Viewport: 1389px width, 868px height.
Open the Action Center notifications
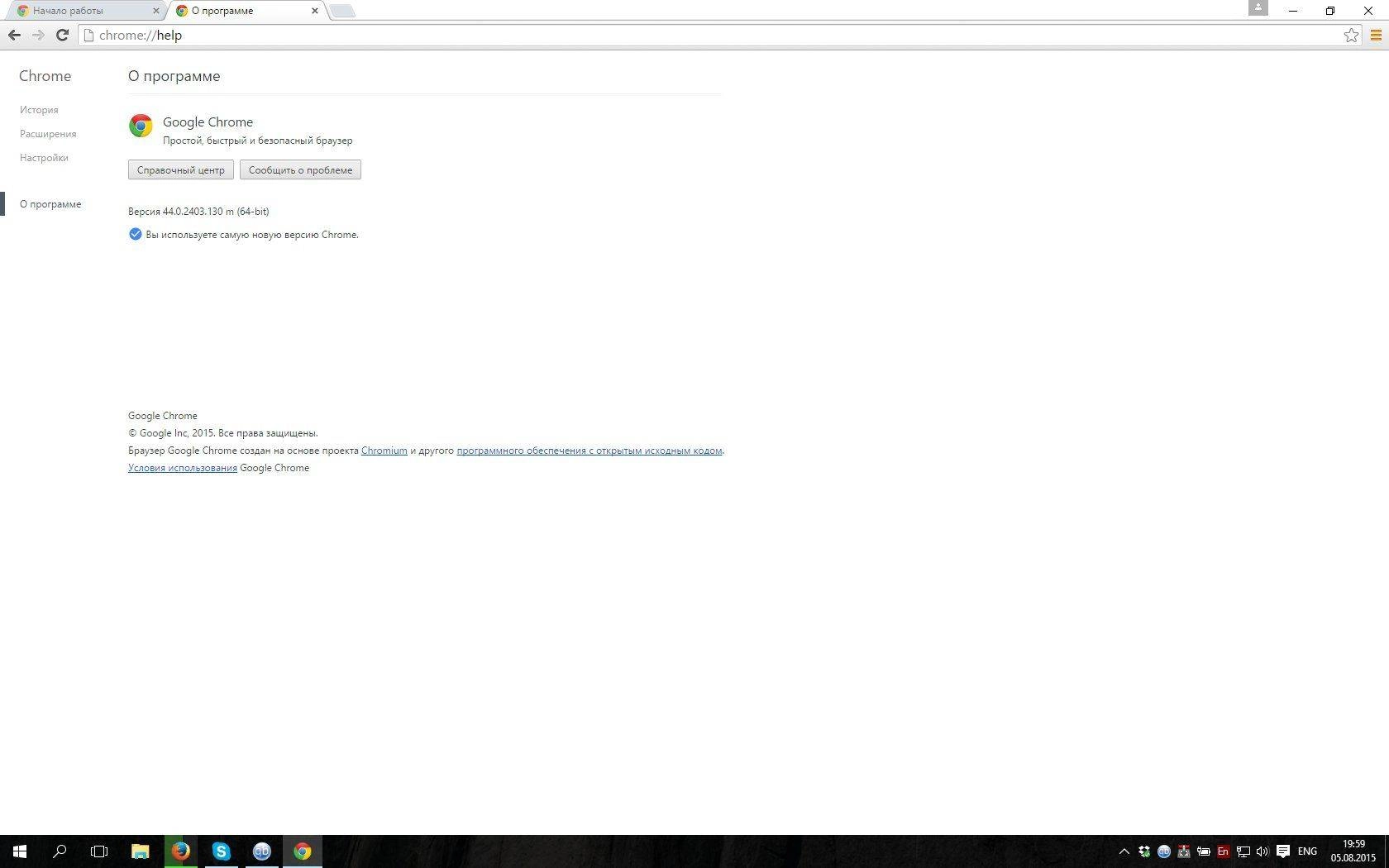pos(1283,851)
